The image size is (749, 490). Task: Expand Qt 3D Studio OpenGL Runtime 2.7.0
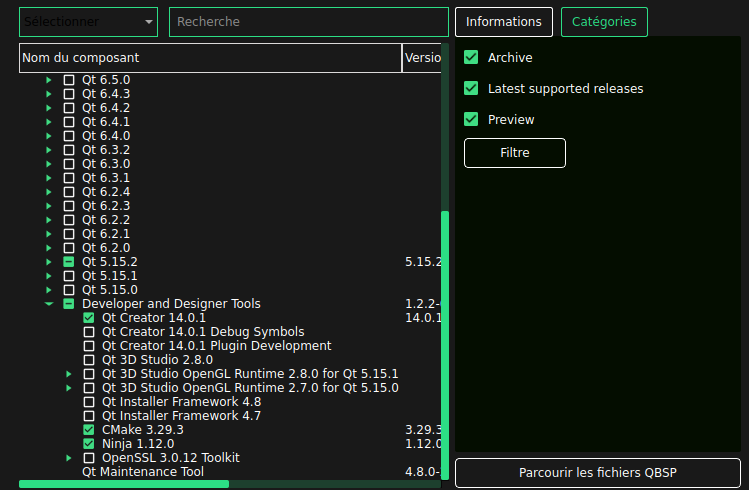(x=69, y=388)
